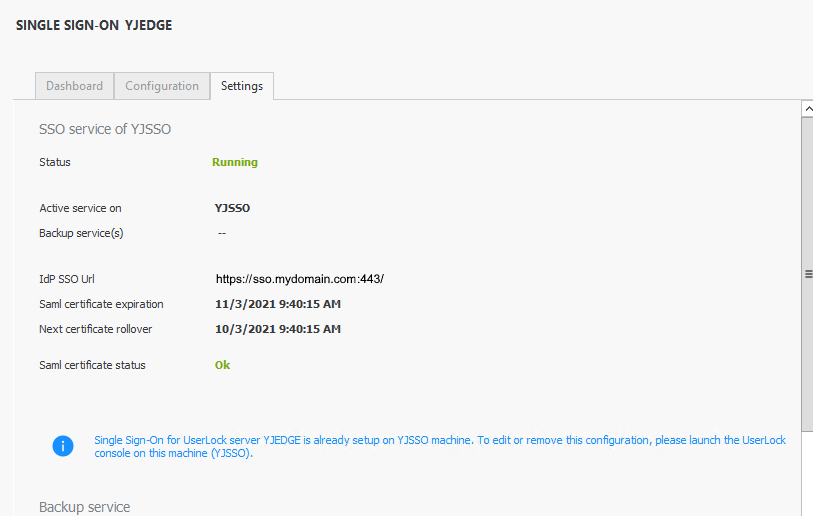Click the Saml certificate status label

click(92, 365)
